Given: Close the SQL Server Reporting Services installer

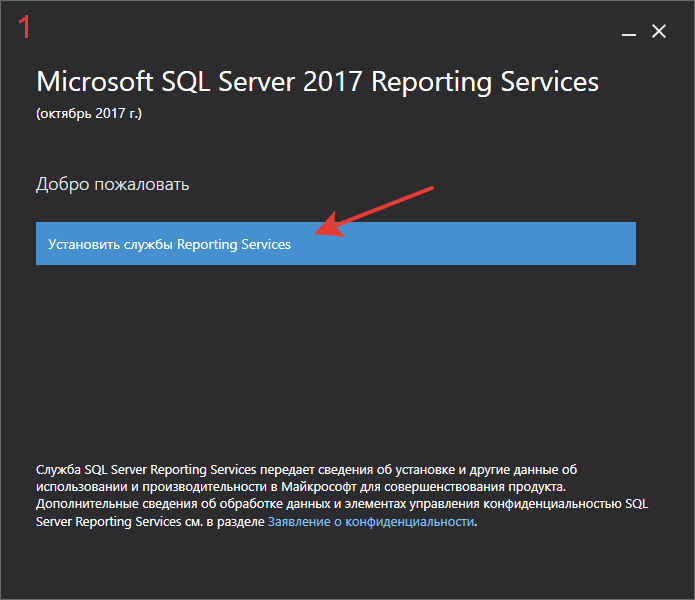Looking at the screenshot, I should [659, 31].
